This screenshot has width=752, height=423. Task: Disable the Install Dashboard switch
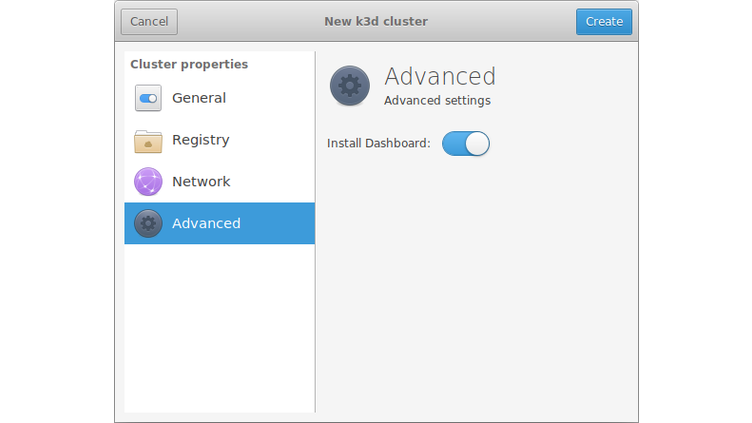(x=465, y=144)
